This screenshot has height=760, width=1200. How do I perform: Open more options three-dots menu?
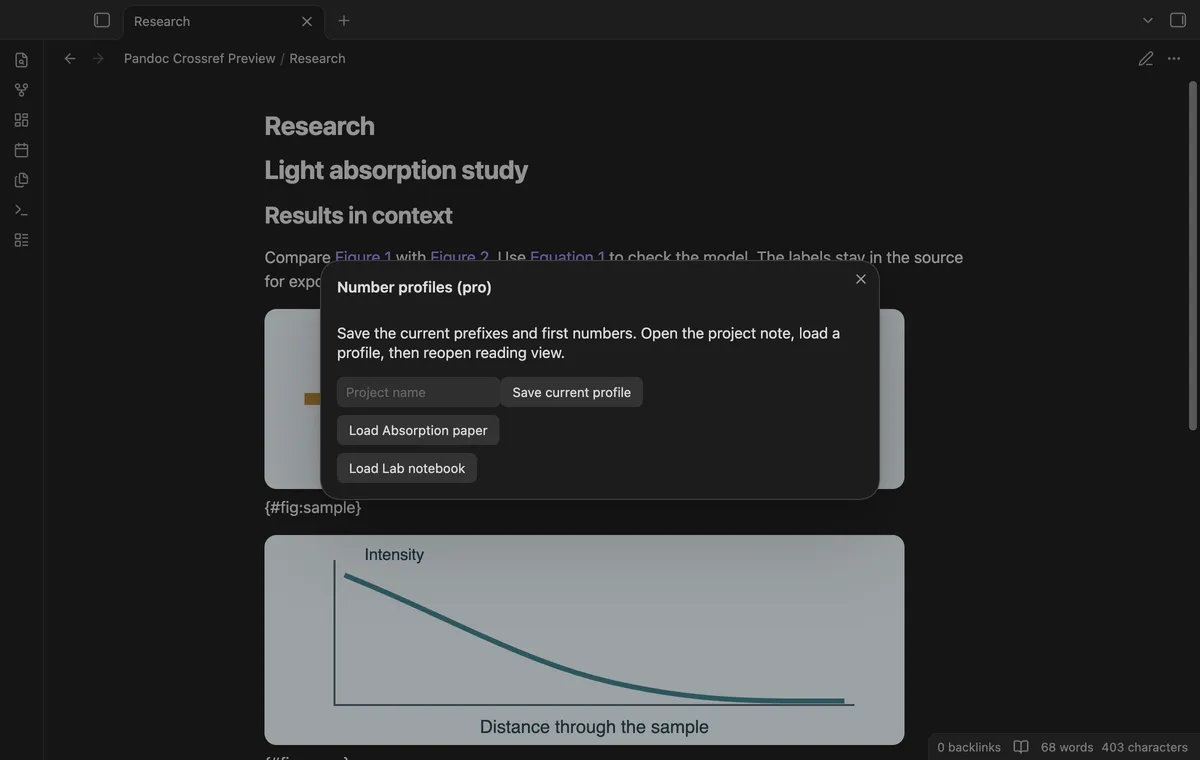pyautogui.click(x=1174, y=59)
